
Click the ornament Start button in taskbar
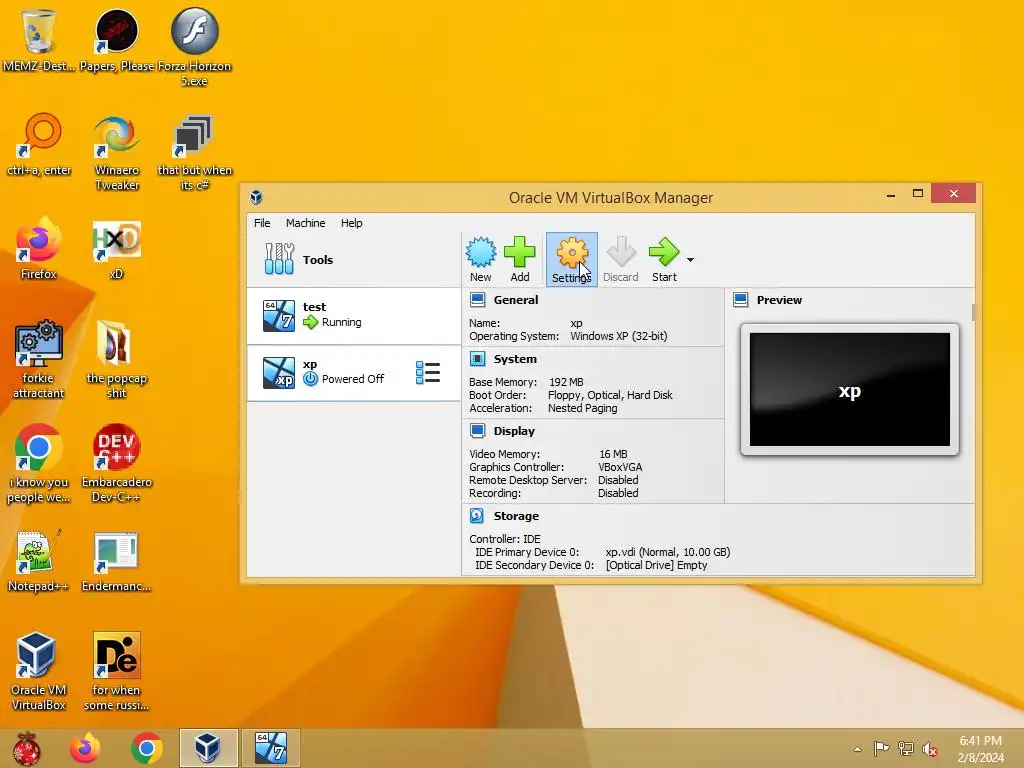tap(27, 748)
